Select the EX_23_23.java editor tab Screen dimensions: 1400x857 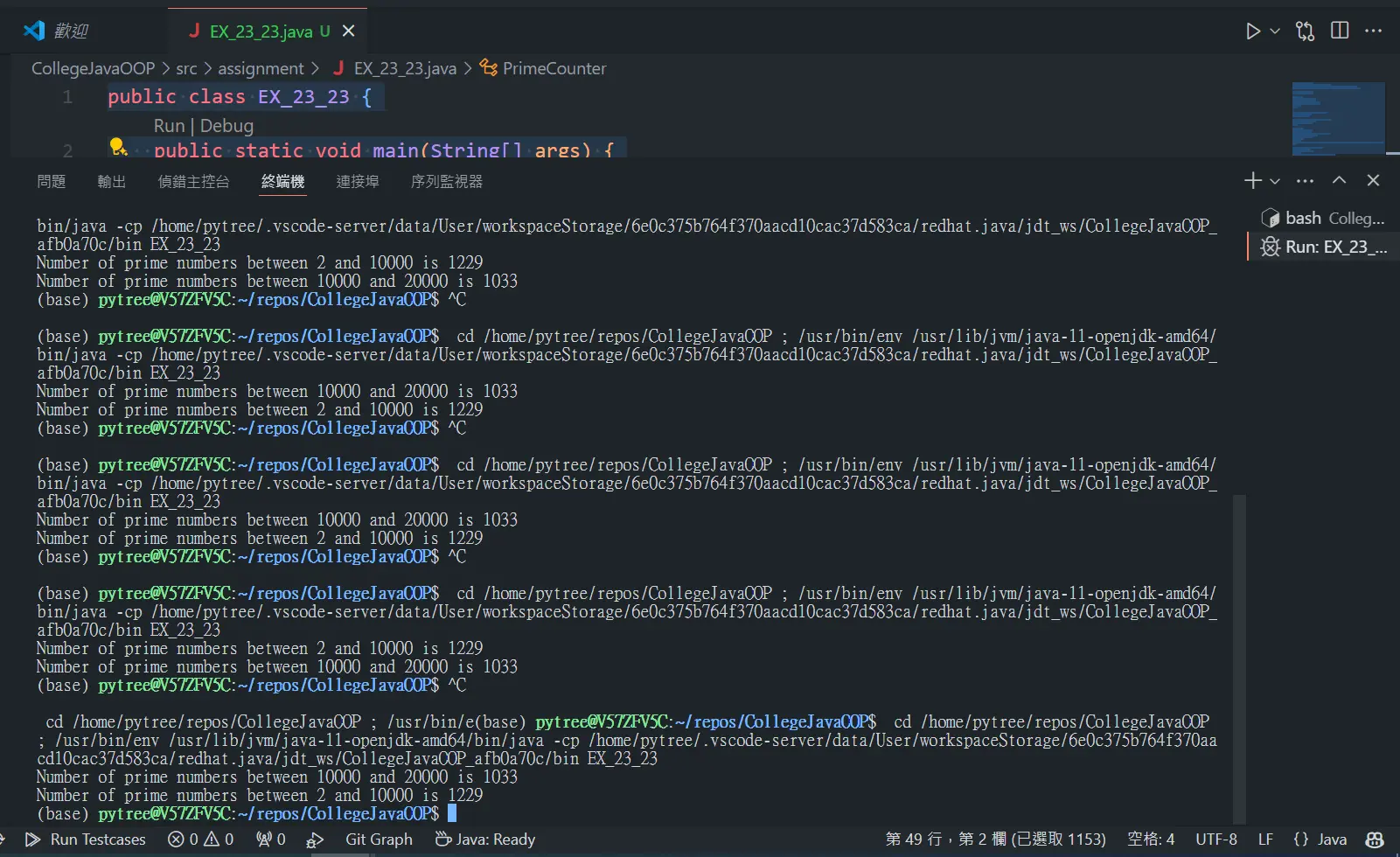click(x=261, y=31)
